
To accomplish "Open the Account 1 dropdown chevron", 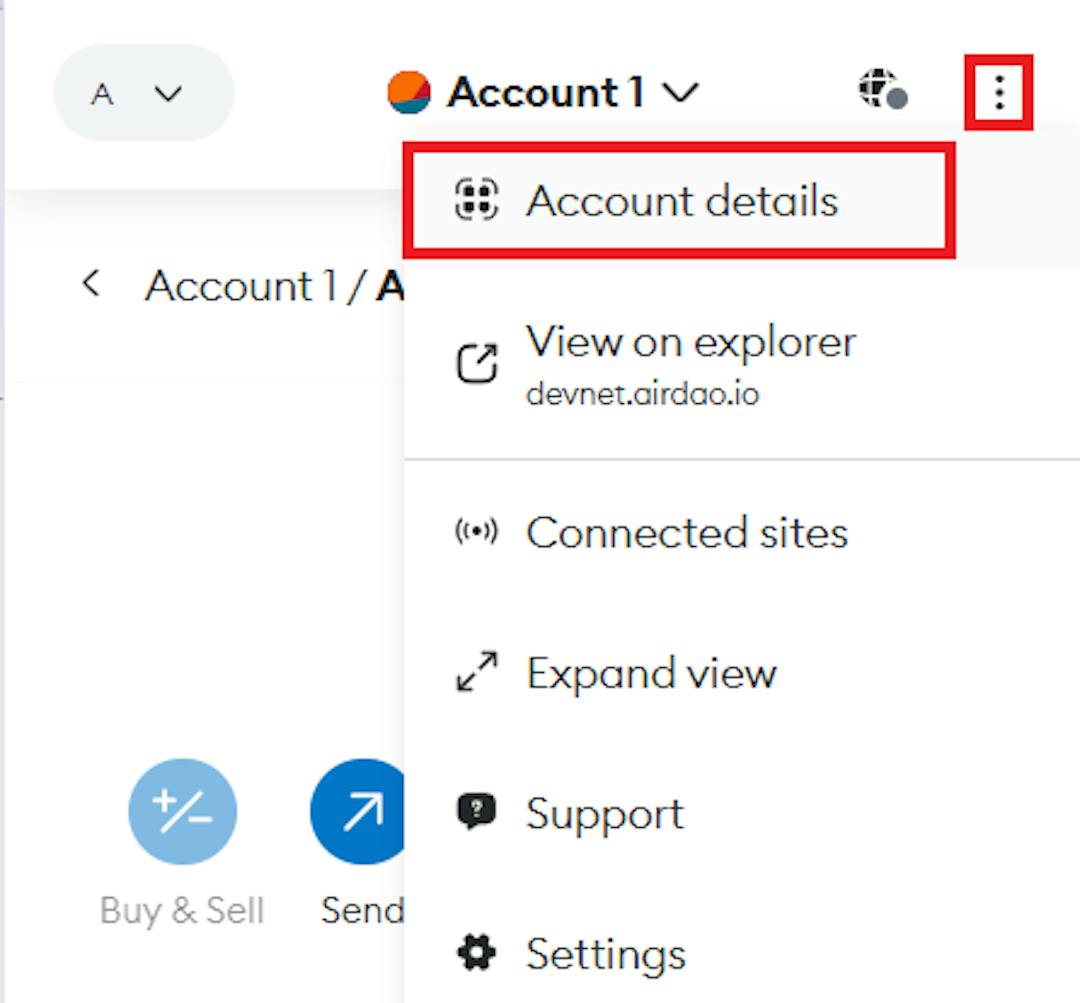I will (681, 93).
